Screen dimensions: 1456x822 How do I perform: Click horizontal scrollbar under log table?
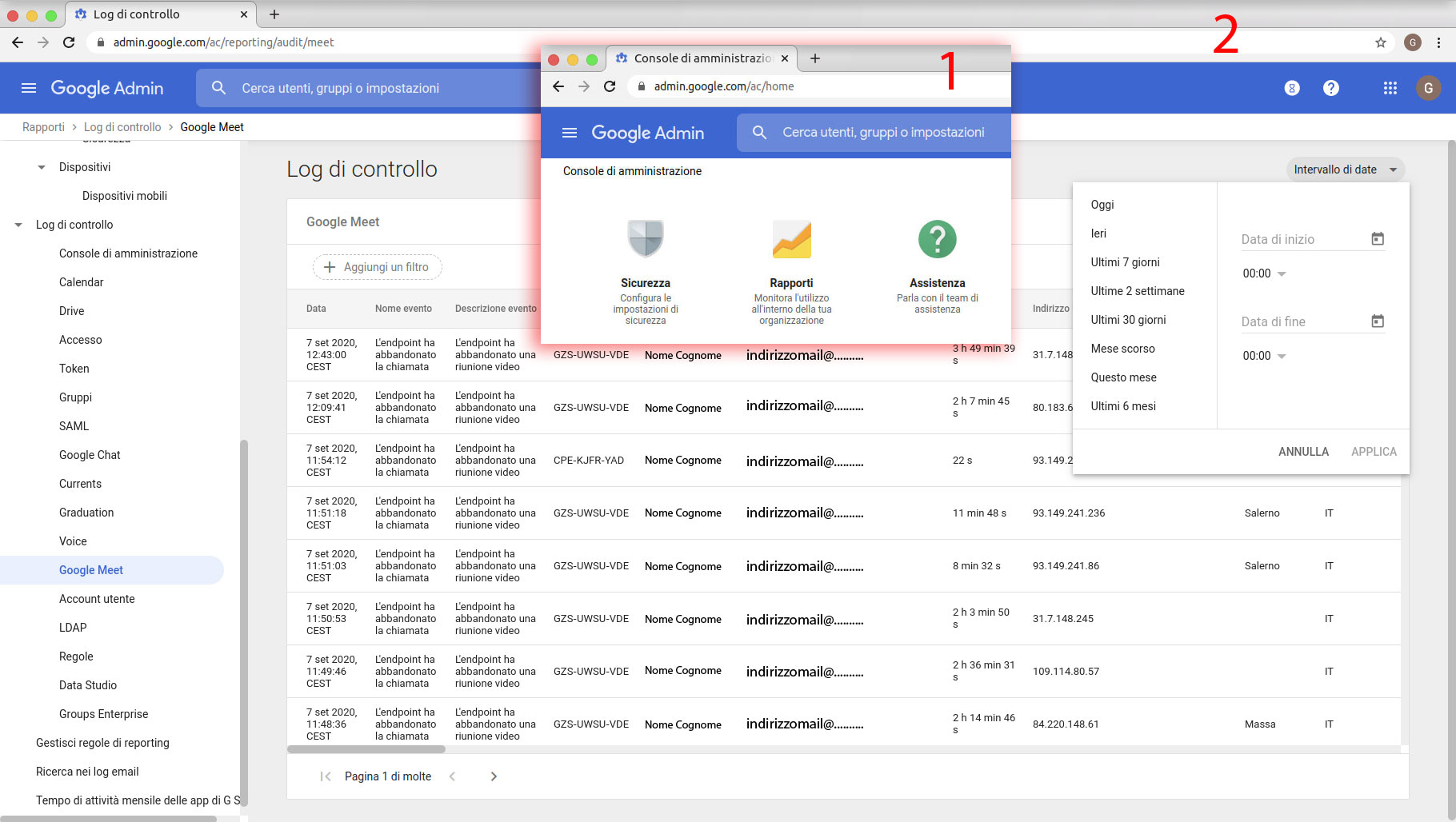pos(366,749)
